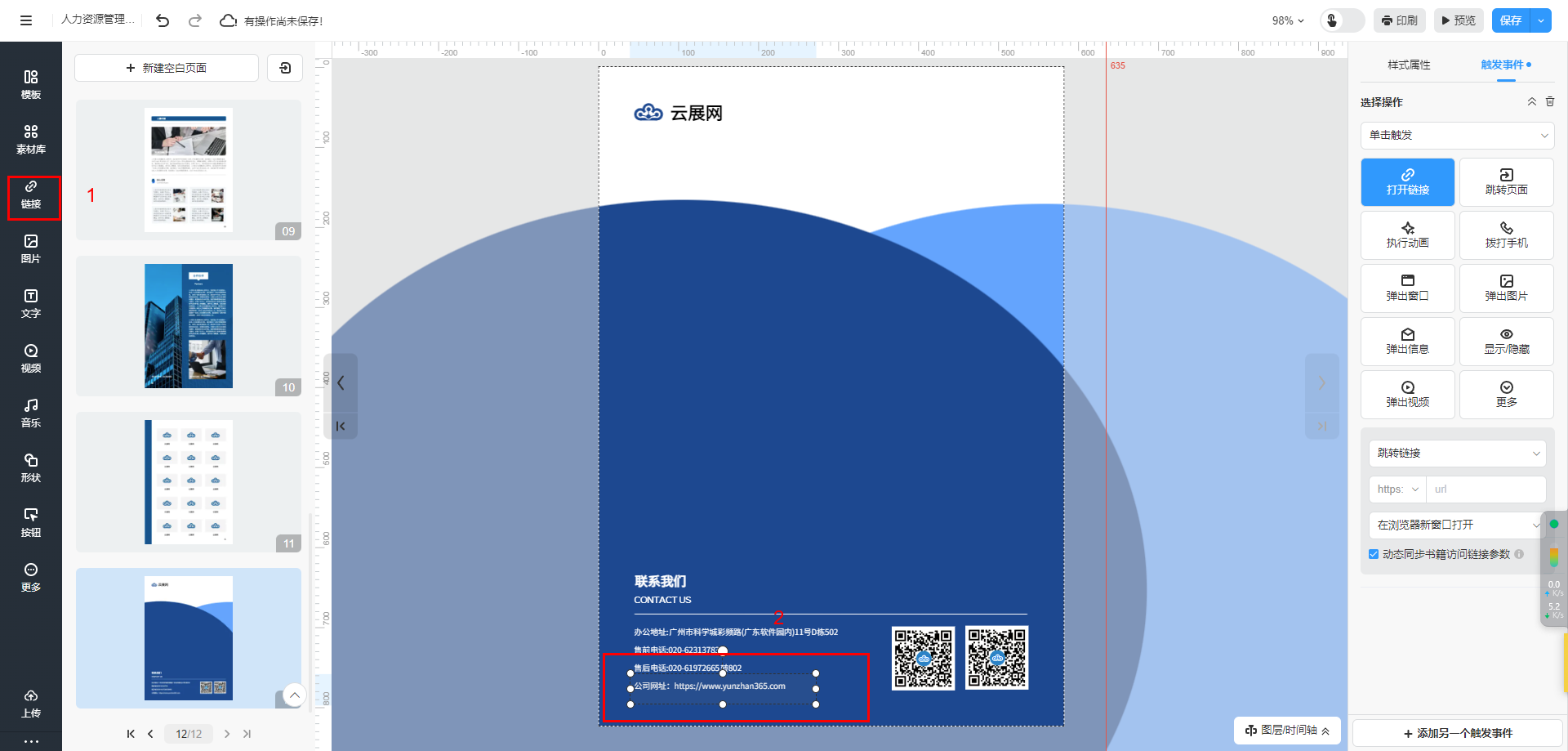Image resolution: width=1568 pixels, height=751 pixels.
Task: Click the 新建空白页面 button
Action: coord(167,68)
